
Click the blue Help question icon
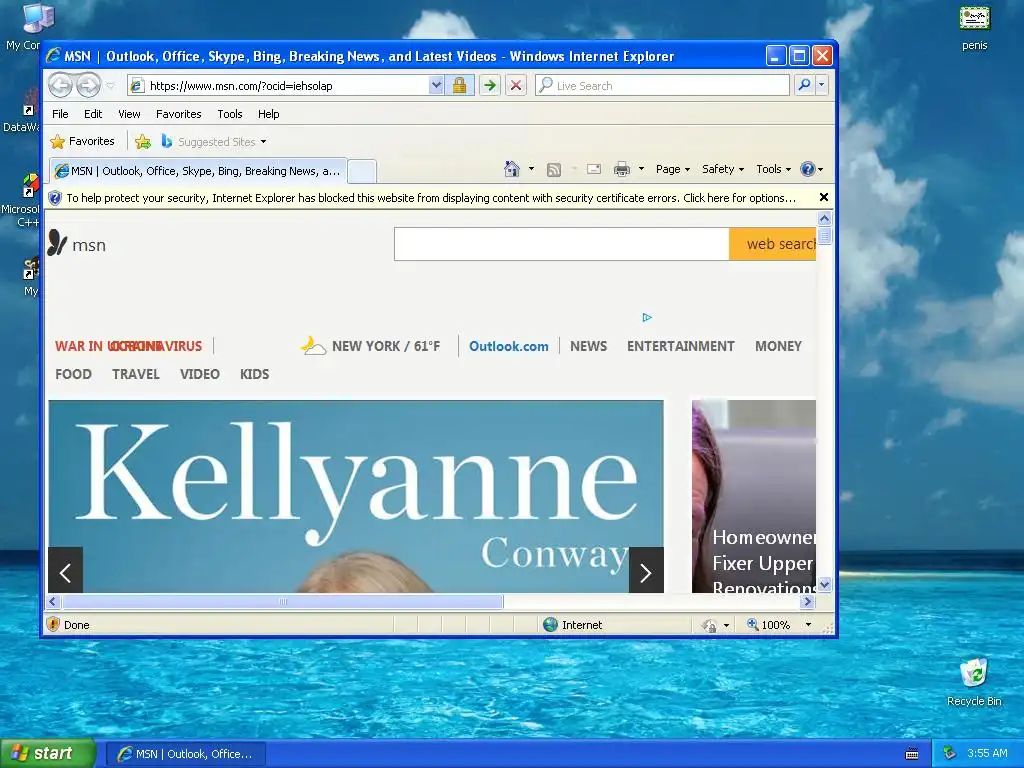808,169
